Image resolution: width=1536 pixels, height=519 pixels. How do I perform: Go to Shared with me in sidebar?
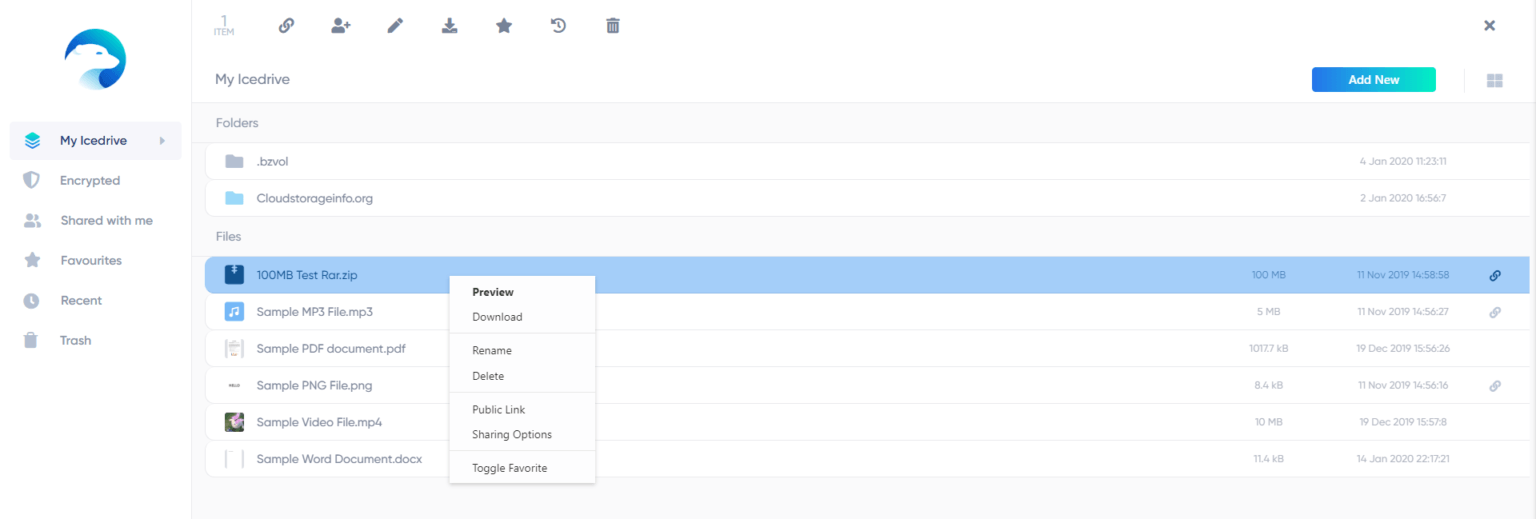click(106, 221)
